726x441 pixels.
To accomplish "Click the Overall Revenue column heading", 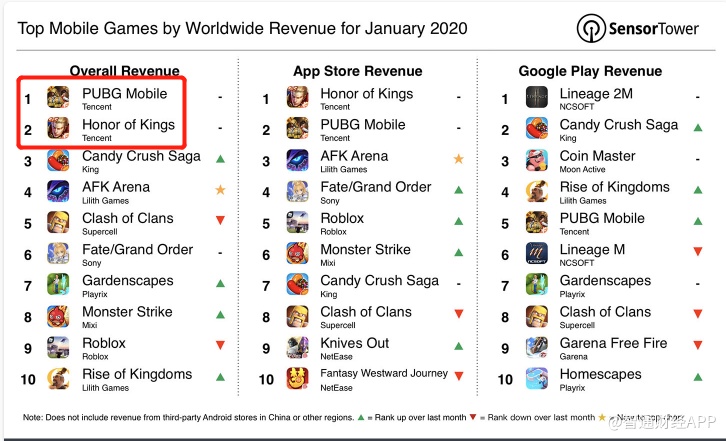I will click(124, 70).
